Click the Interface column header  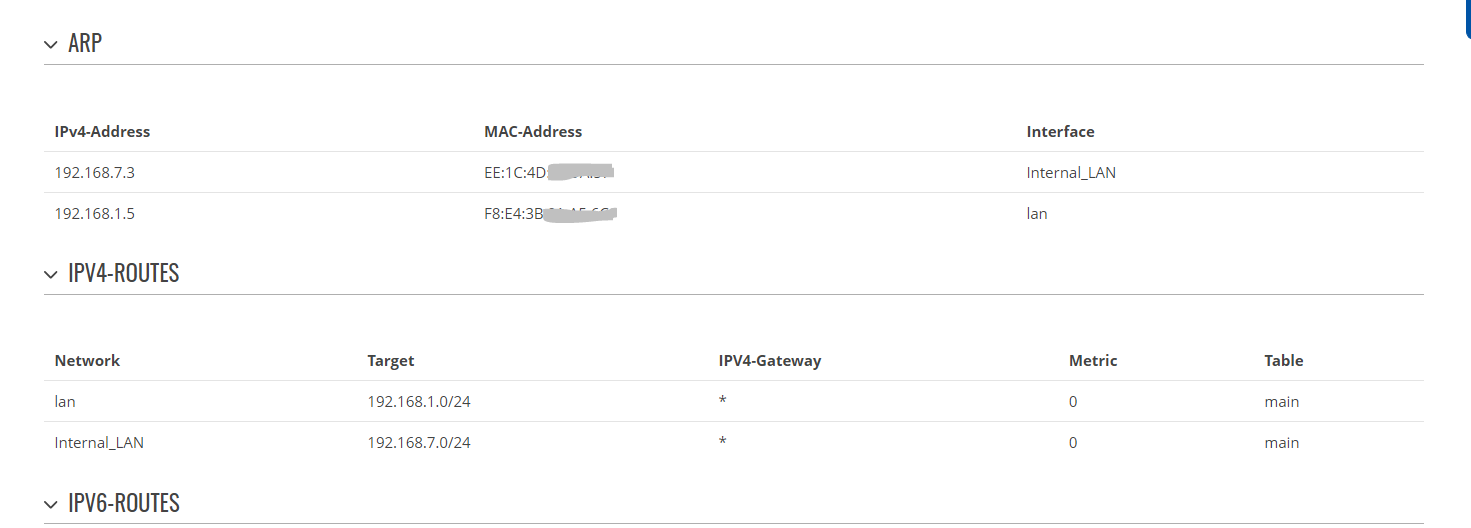click(x=1060, y=132)
